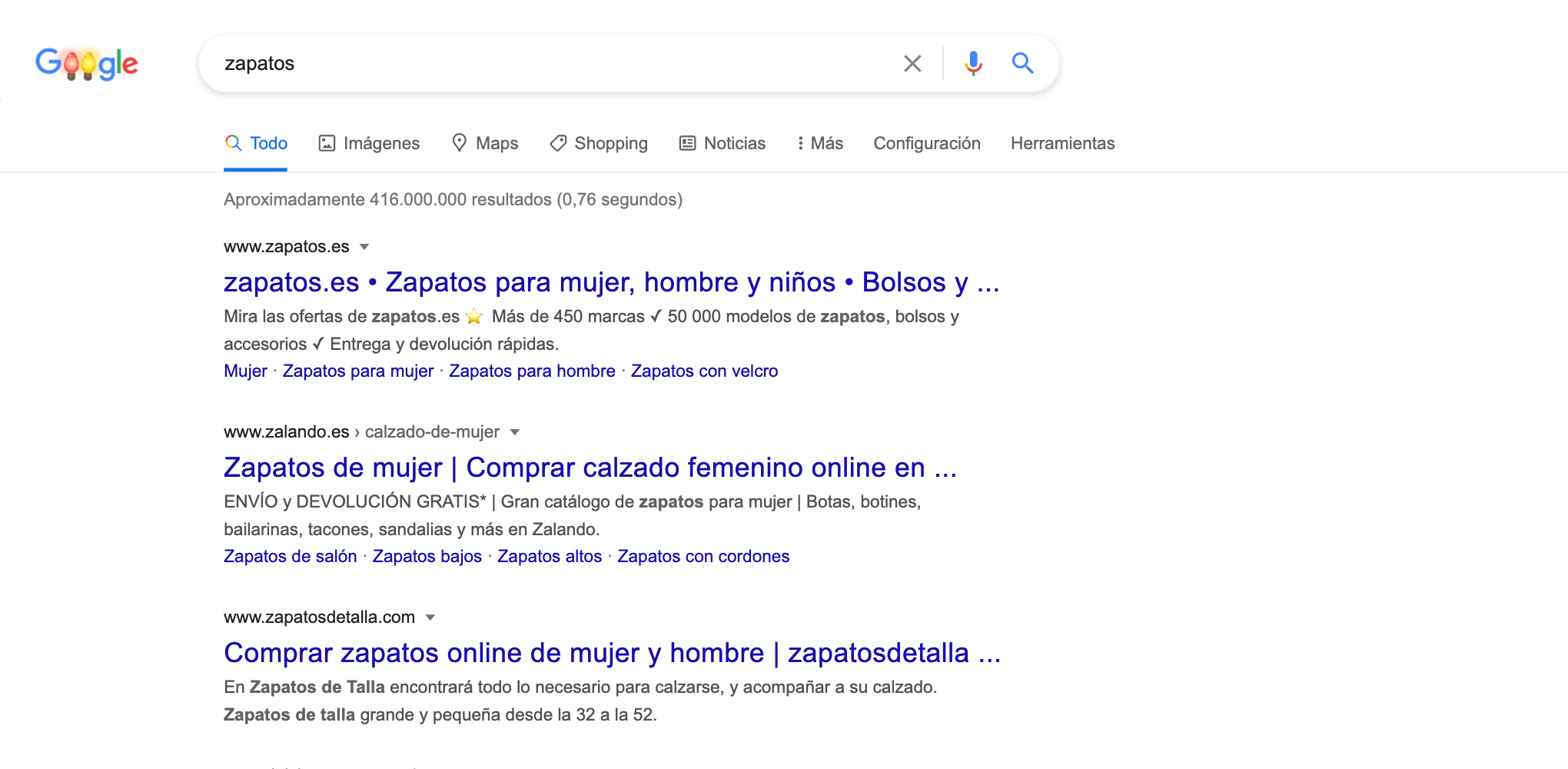Click the Aproximadamente 416.000.000 resultados text
This screenshot has height=769, width=1568.
pos(453,200)
